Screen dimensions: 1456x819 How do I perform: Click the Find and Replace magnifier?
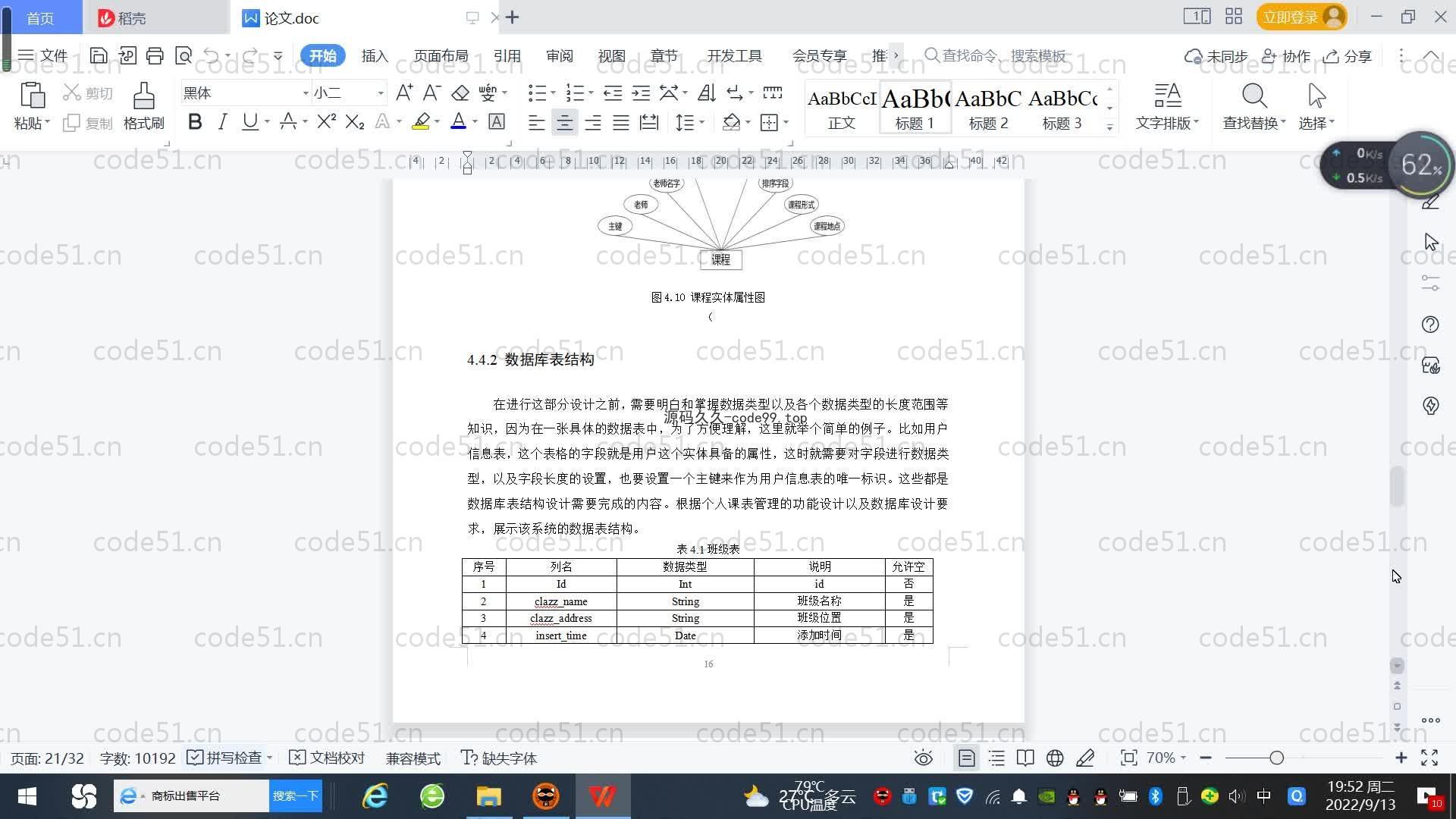(1254, 96)
